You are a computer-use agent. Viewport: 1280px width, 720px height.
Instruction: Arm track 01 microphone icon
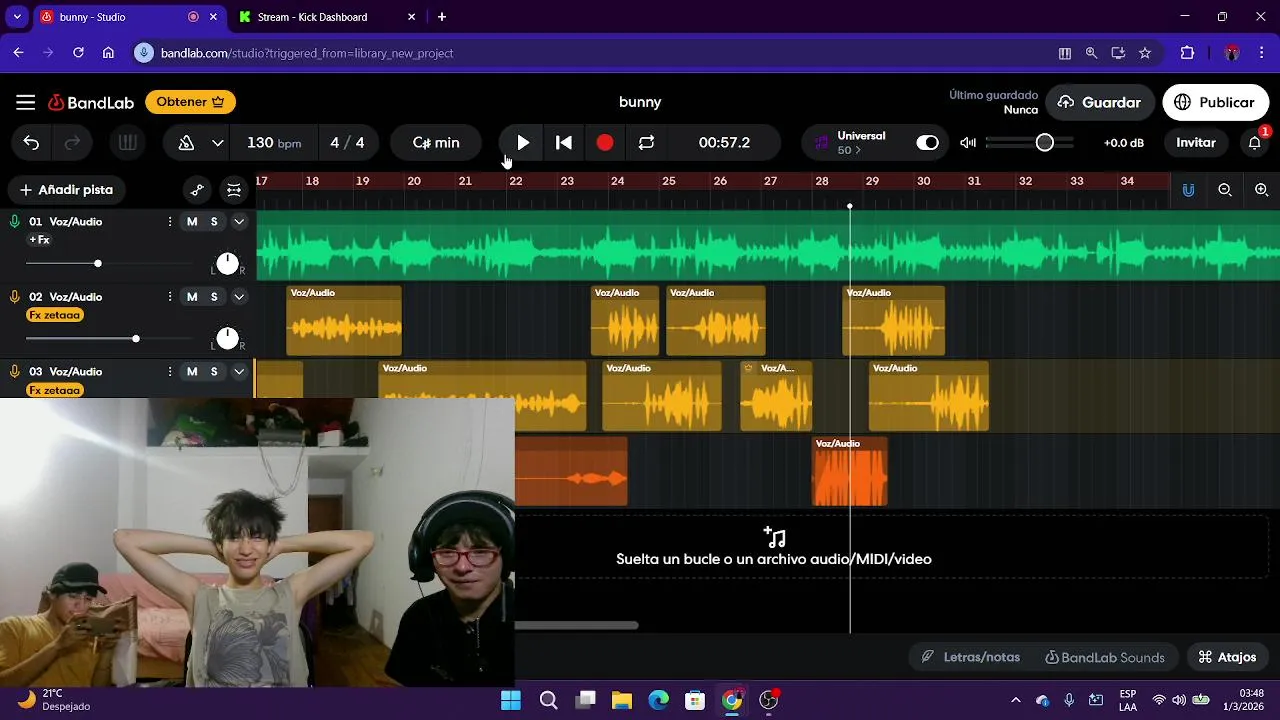[15, 222]
